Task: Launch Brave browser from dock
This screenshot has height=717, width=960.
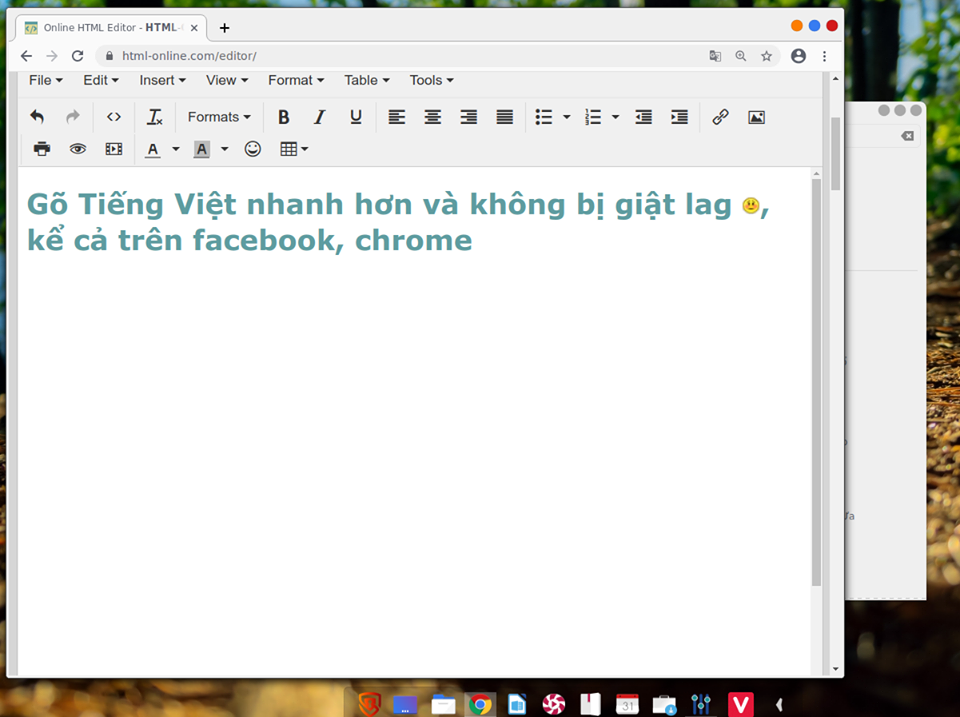Action: [370, 704]
